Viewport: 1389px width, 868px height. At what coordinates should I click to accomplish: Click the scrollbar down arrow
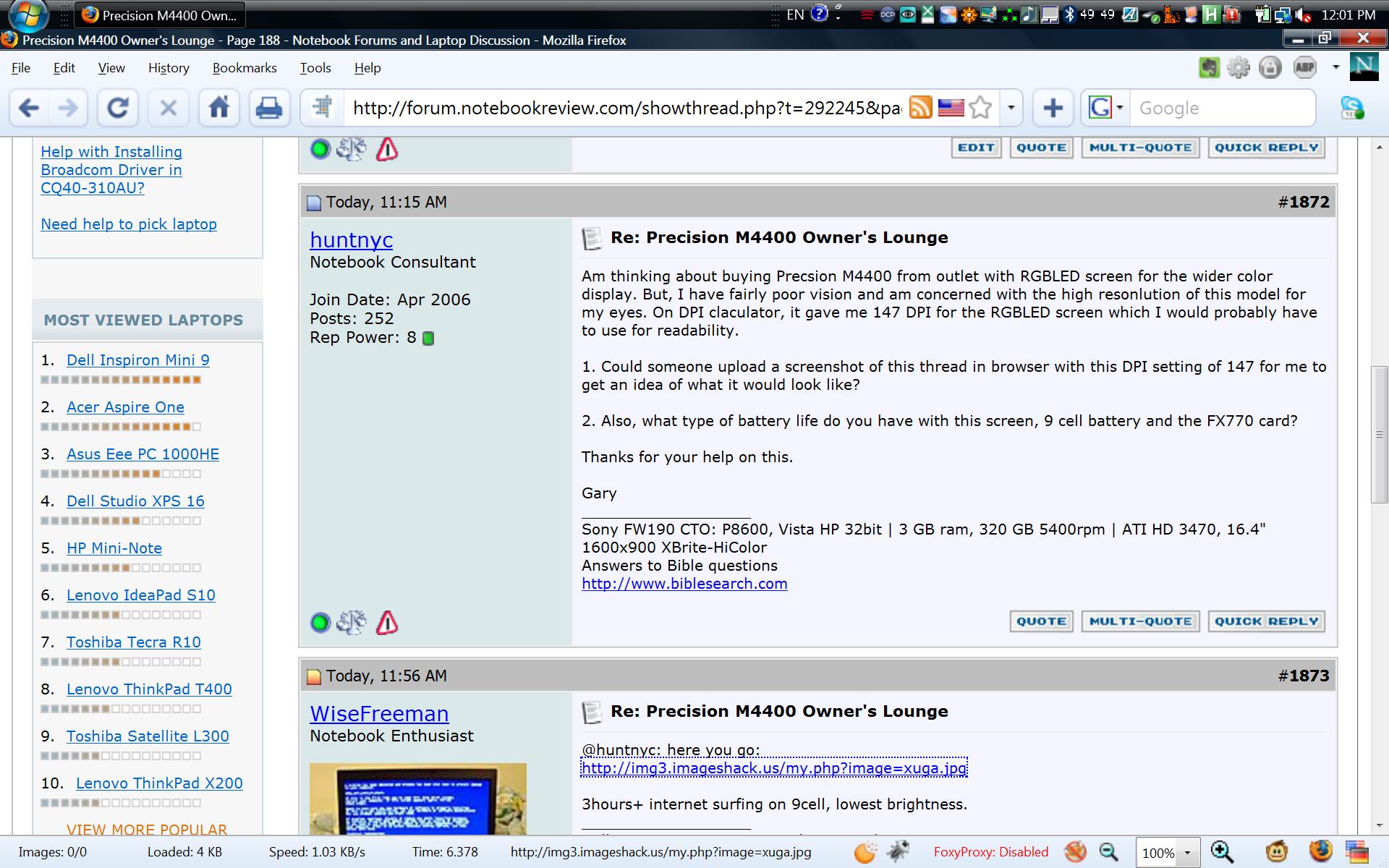[1380, 825]
